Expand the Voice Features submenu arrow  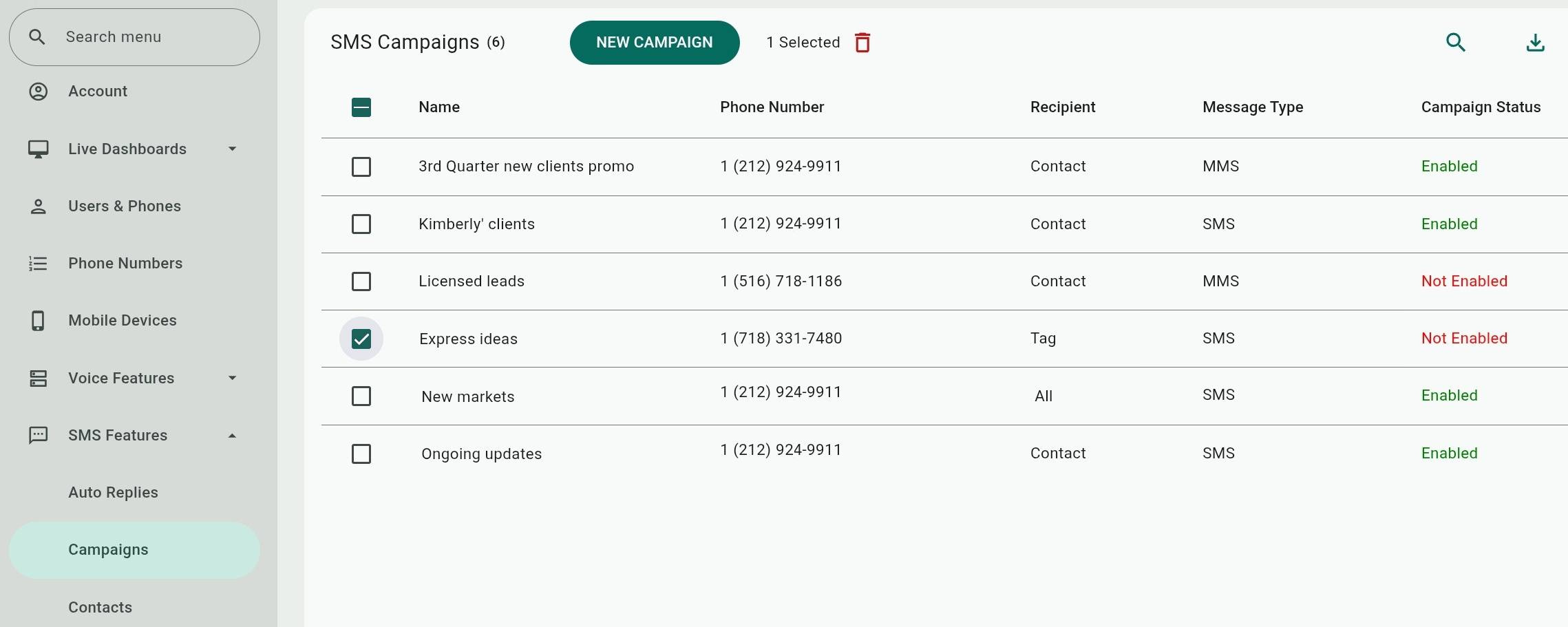pyautogui.click(x=233, y=378)
